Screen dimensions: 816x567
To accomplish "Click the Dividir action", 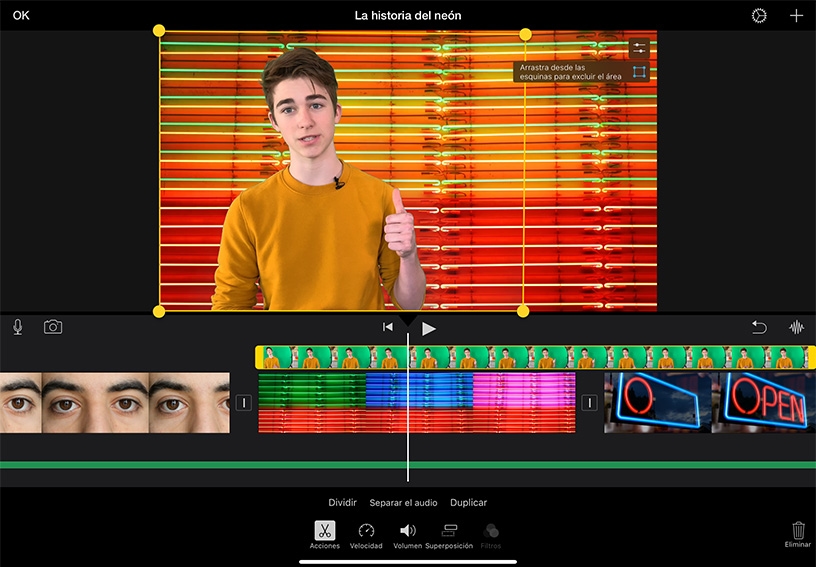I will click(x=342, y=502).
